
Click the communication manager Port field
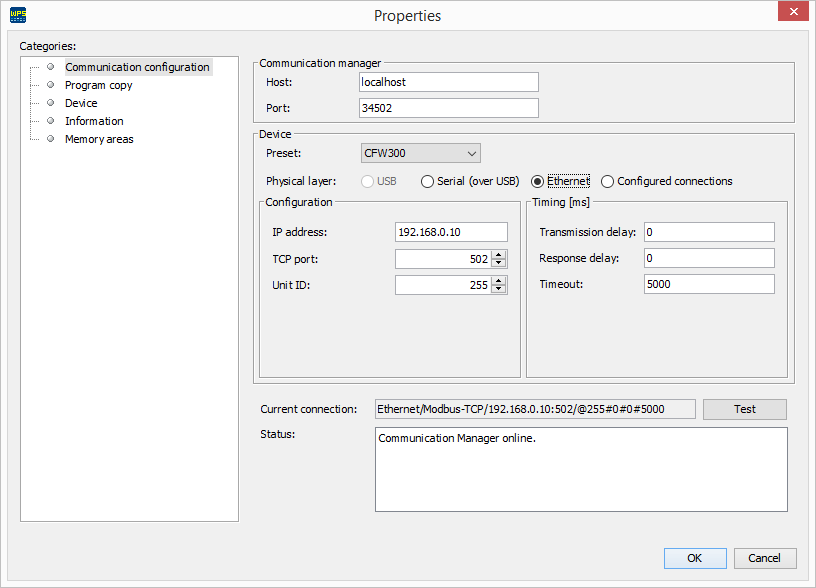(x=448, y=107)
